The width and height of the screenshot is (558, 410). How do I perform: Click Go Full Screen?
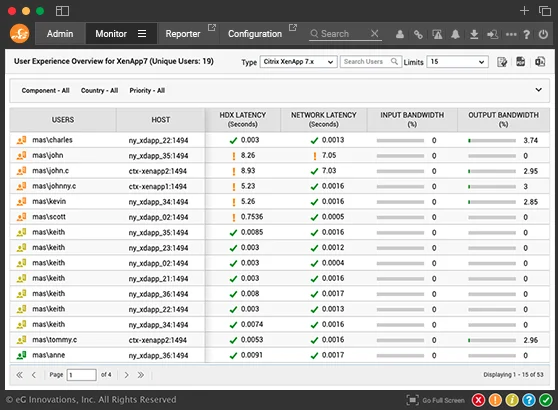(x=436, y=400)
